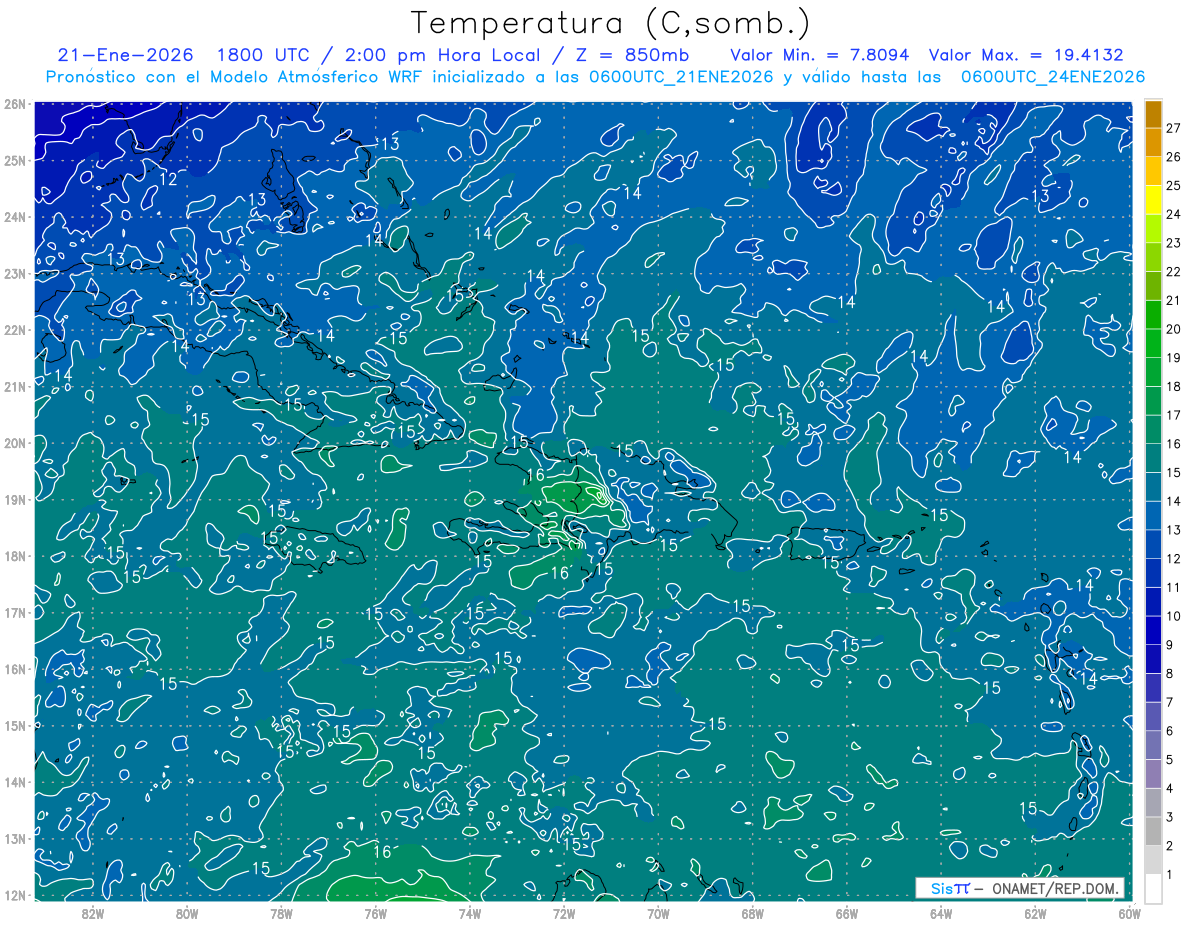This screenshot has width=1200, height=927.
Task: Click the '68W' longitude axis label
Action: pos(752,913)
